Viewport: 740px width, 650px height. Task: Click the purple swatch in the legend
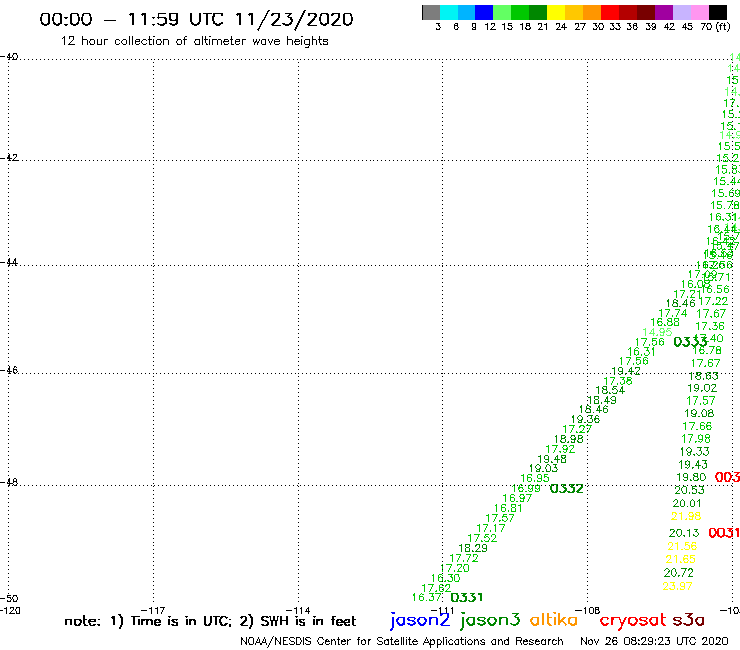[x=664, y=12]
